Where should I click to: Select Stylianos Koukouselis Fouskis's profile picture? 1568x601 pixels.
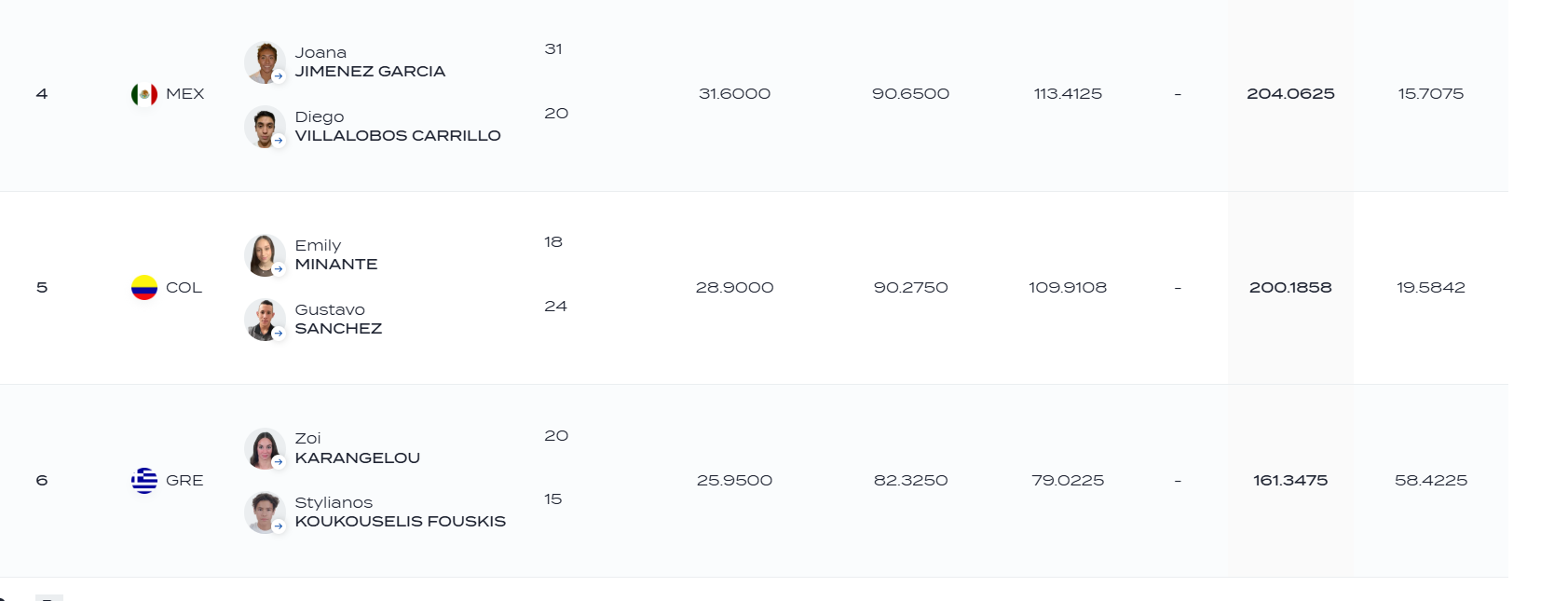(265, 512)
